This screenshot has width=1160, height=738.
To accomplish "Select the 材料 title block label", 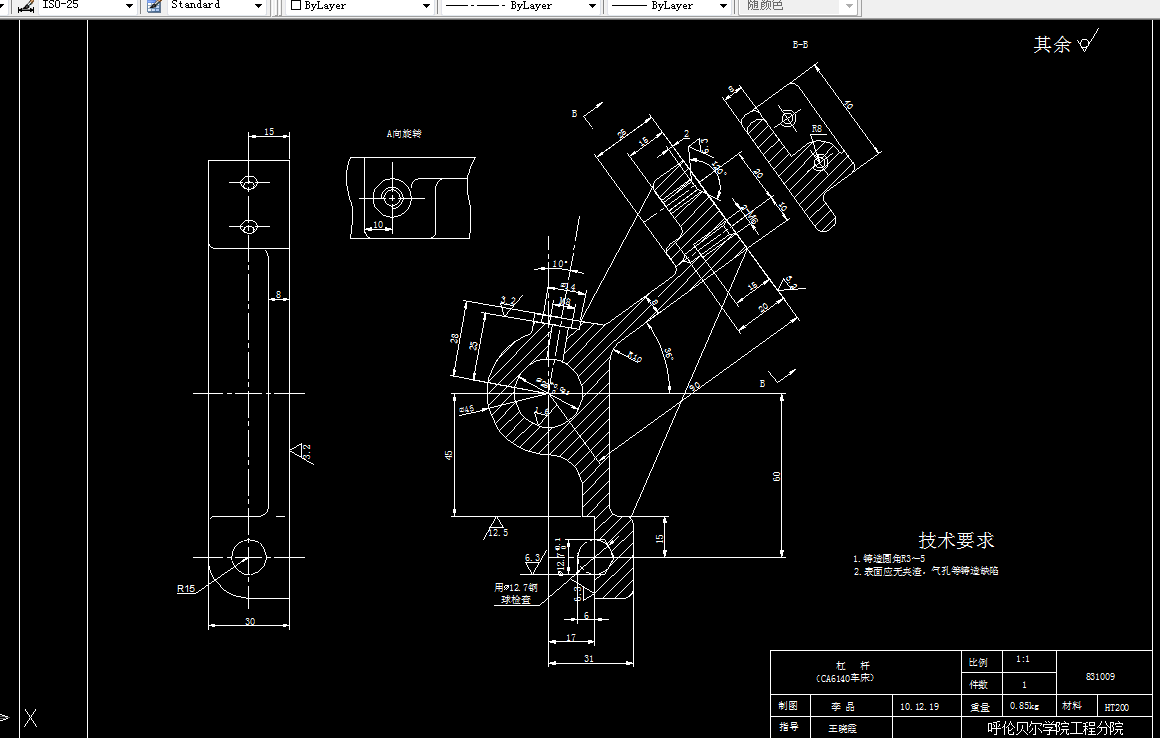I will pyautogui.click(x=1071, y=706).
